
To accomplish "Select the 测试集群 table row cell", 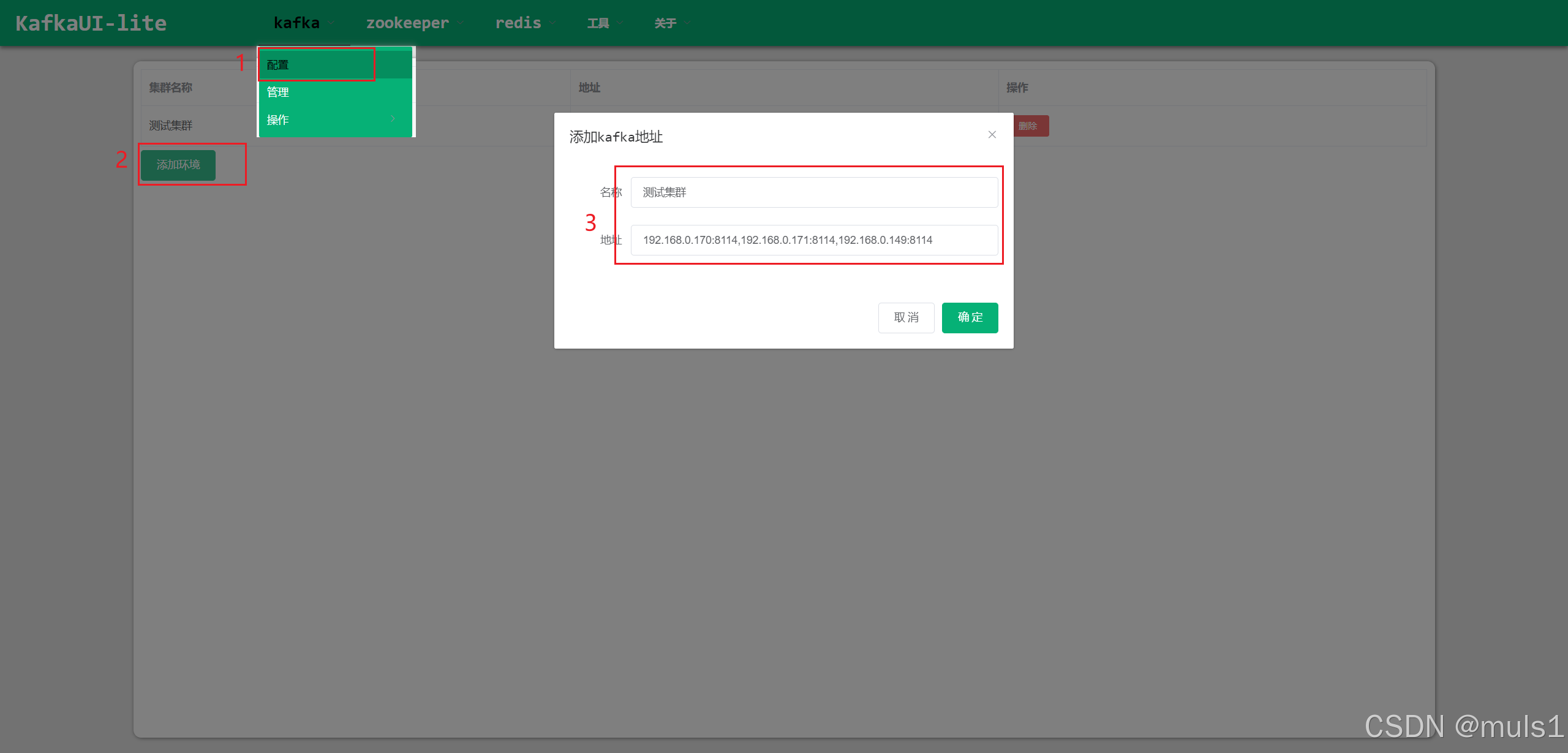I will tap(171, 126).
